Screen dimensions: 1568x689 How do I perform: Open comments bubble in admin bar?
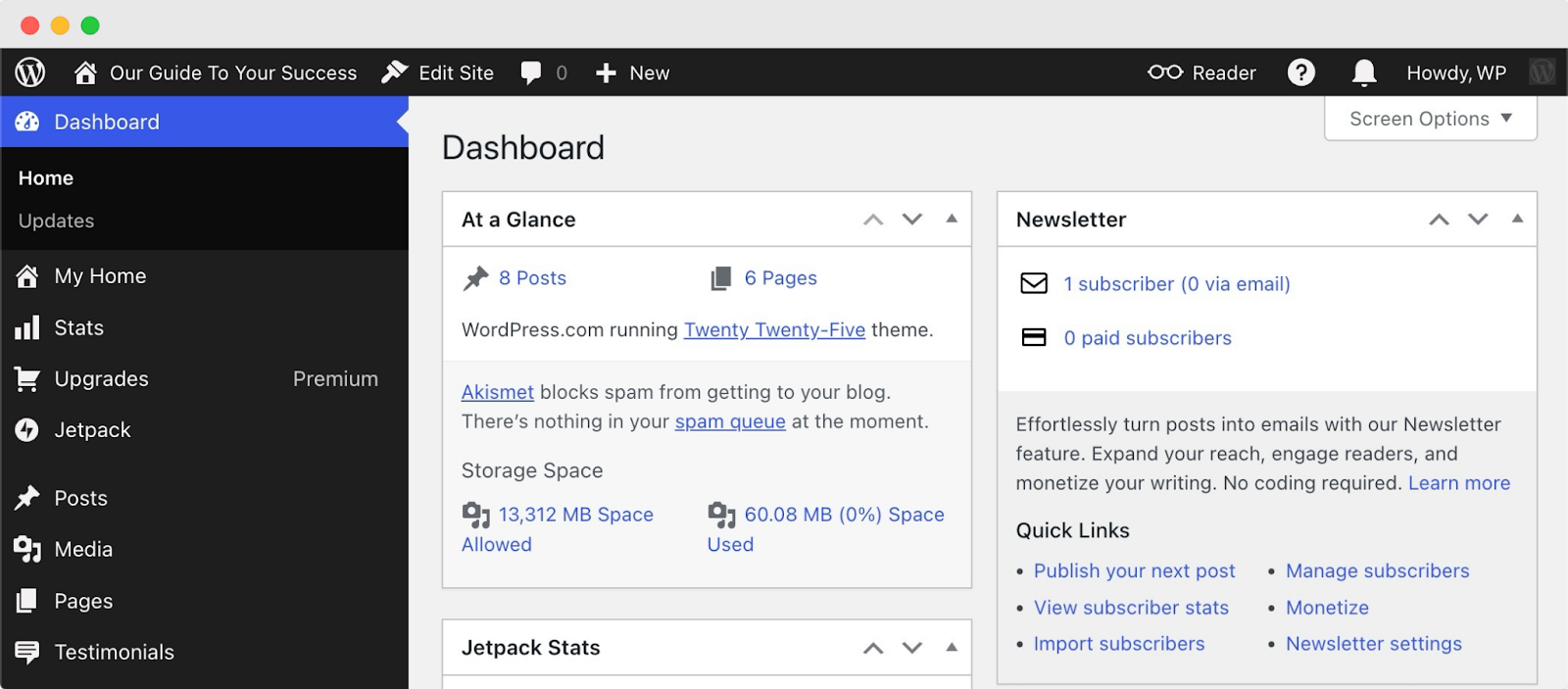(x=544, y=73)
